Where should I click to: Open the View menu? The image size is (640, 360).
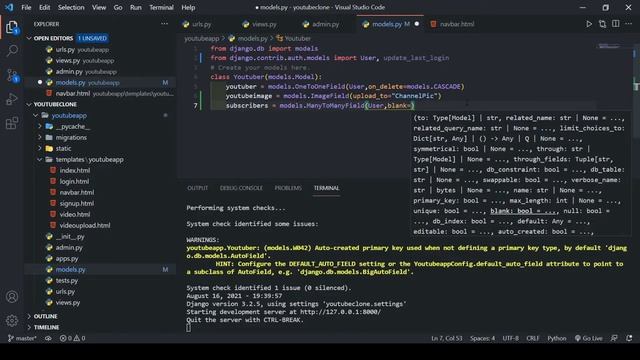99,7
